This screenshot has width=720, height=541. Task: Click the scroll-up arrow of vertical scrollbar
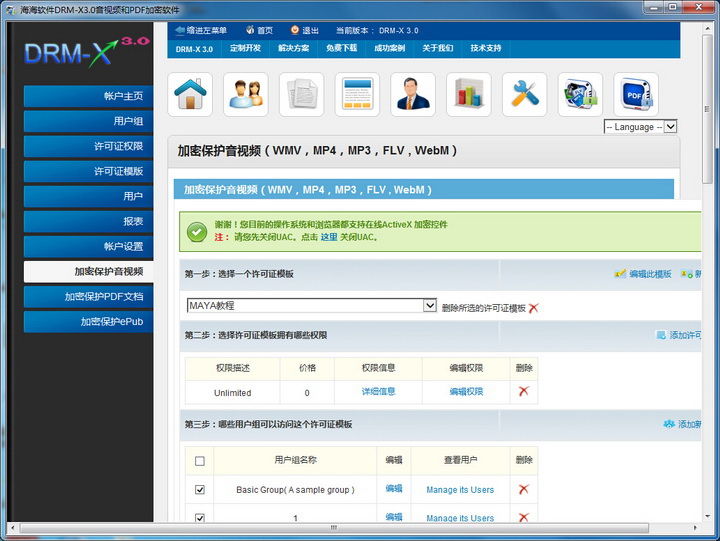click(707, 28)
